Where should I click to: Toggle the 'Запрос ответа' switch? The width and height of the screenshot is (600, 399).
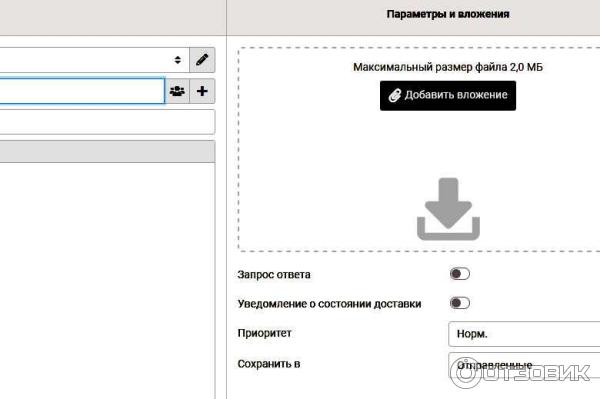coord(460,274)
